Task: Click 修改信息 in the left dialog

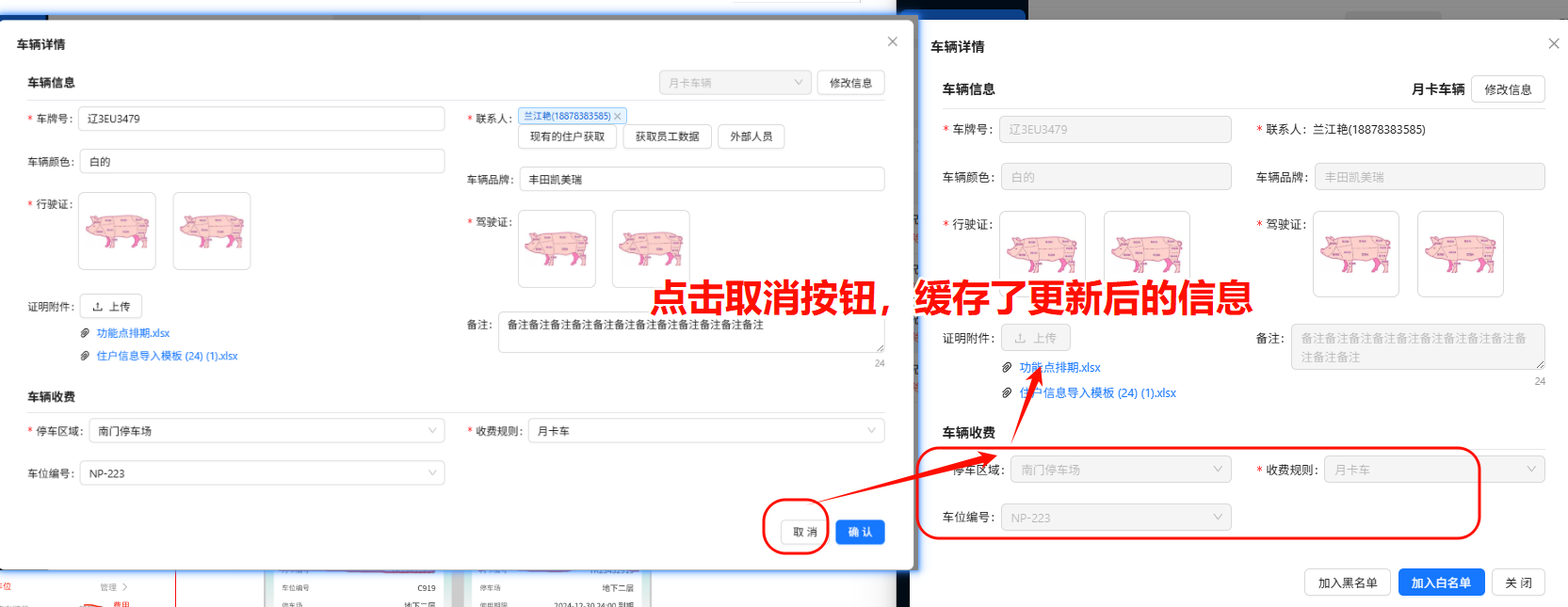Action: coord(850,83)
